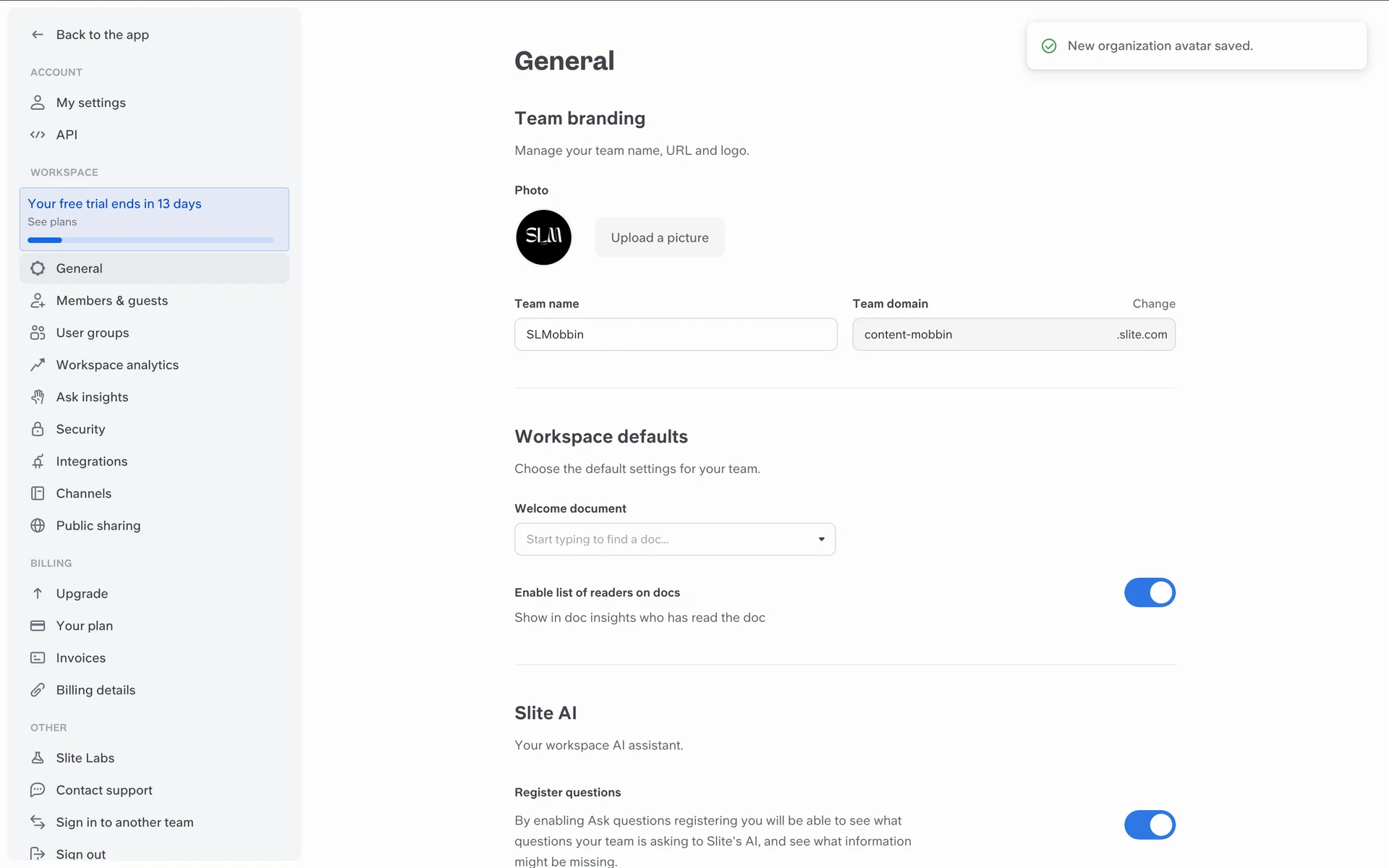This screenshot has width=1389, height=868.
Task: Turn off Register questions toggle
Action: (1149, 825)
